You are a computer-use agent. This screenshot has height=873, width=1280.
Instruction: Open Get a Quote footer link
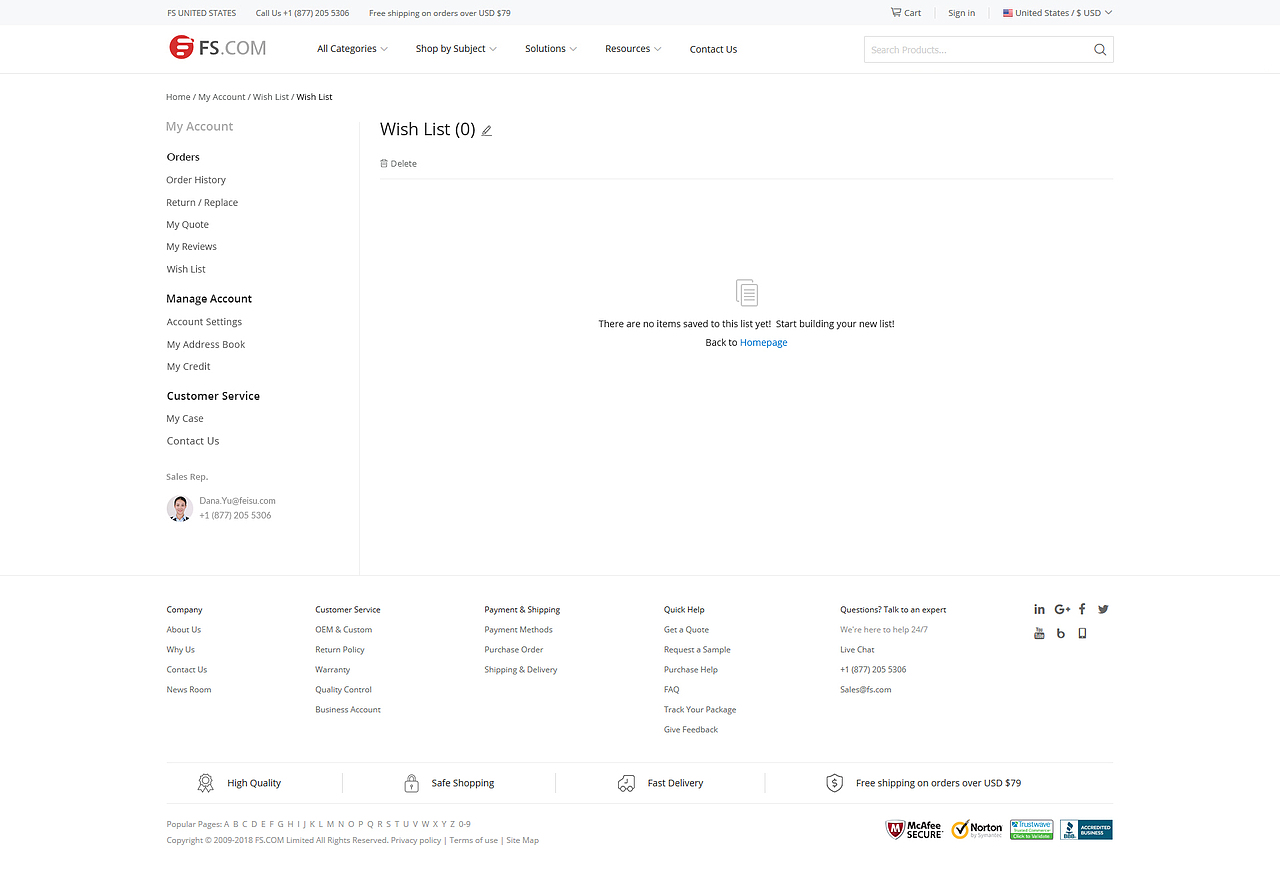pos(686,630)
